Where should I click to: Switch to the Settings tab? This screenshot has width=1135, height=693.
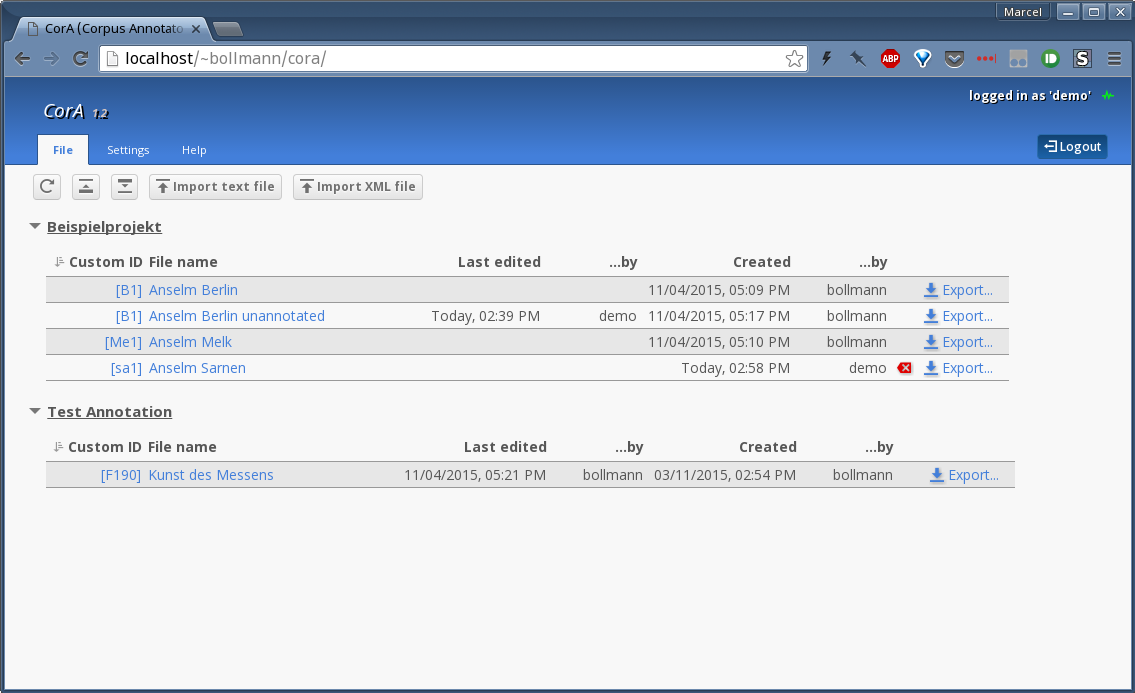[128, 150]
